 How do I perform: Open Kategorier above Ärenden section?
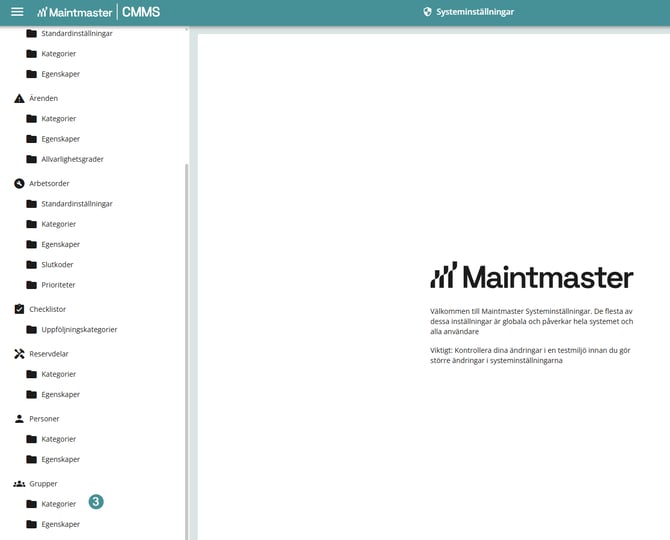[x=59, y=53]
